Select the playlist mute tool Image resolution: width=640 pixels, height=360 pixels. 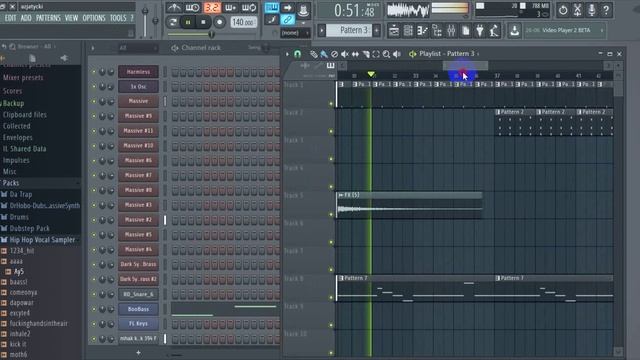click(x=345, y=54)
